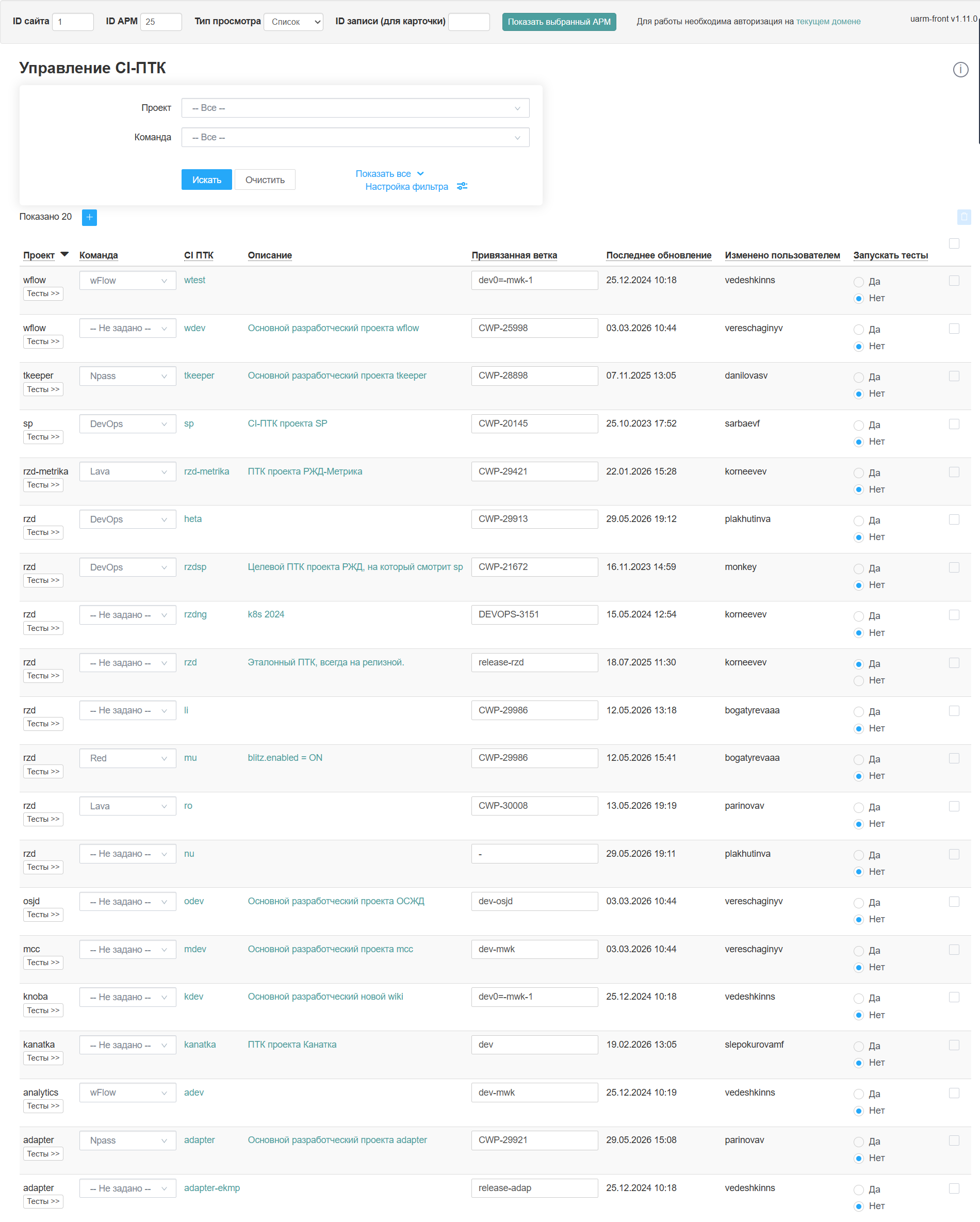The height and width of the screenshot is (1222, 980).
Task: Select Нет radio for the rzd etalon row
Action: tap(859, 681)
